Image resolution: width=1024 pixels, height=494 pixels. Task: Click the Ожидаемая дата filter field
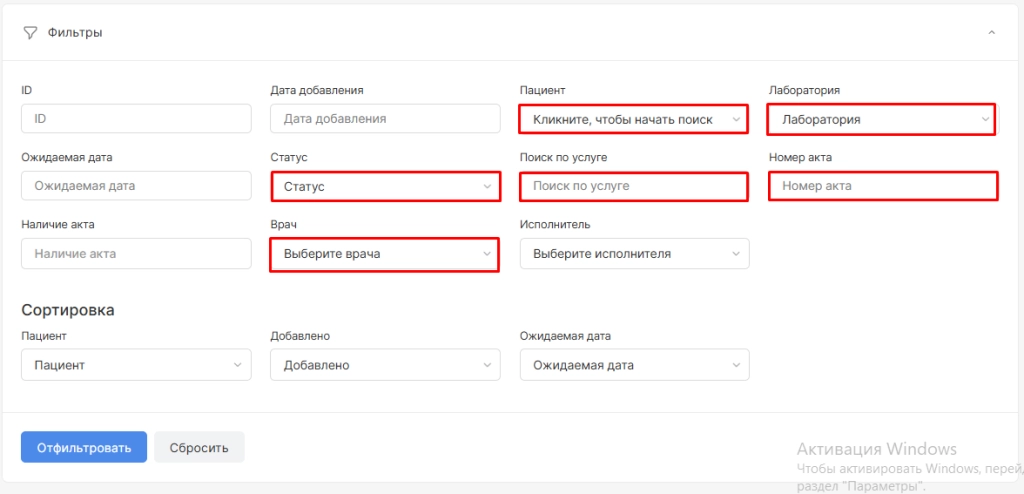coord(136,186)
